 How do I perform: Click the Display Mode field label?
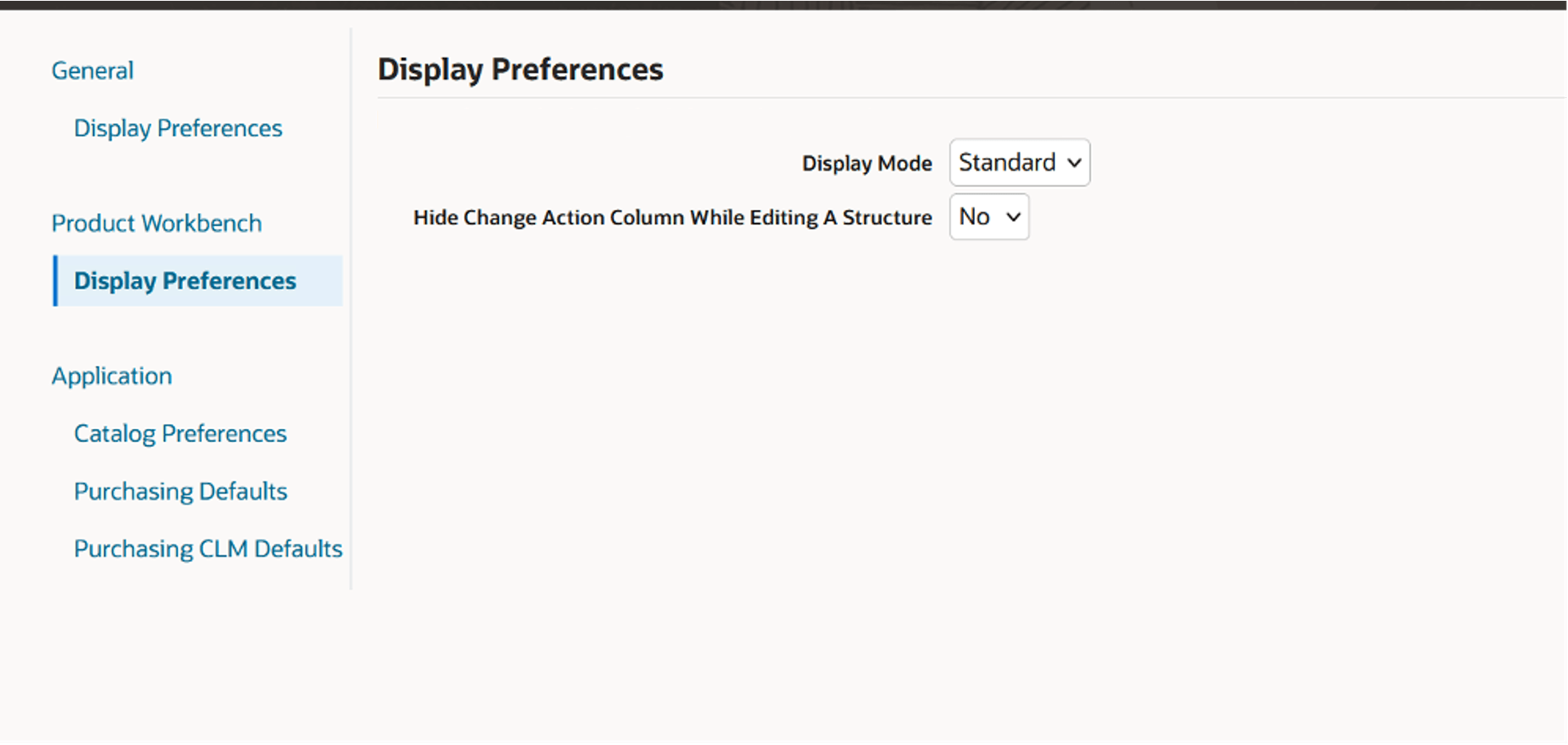tap(866, 163)
